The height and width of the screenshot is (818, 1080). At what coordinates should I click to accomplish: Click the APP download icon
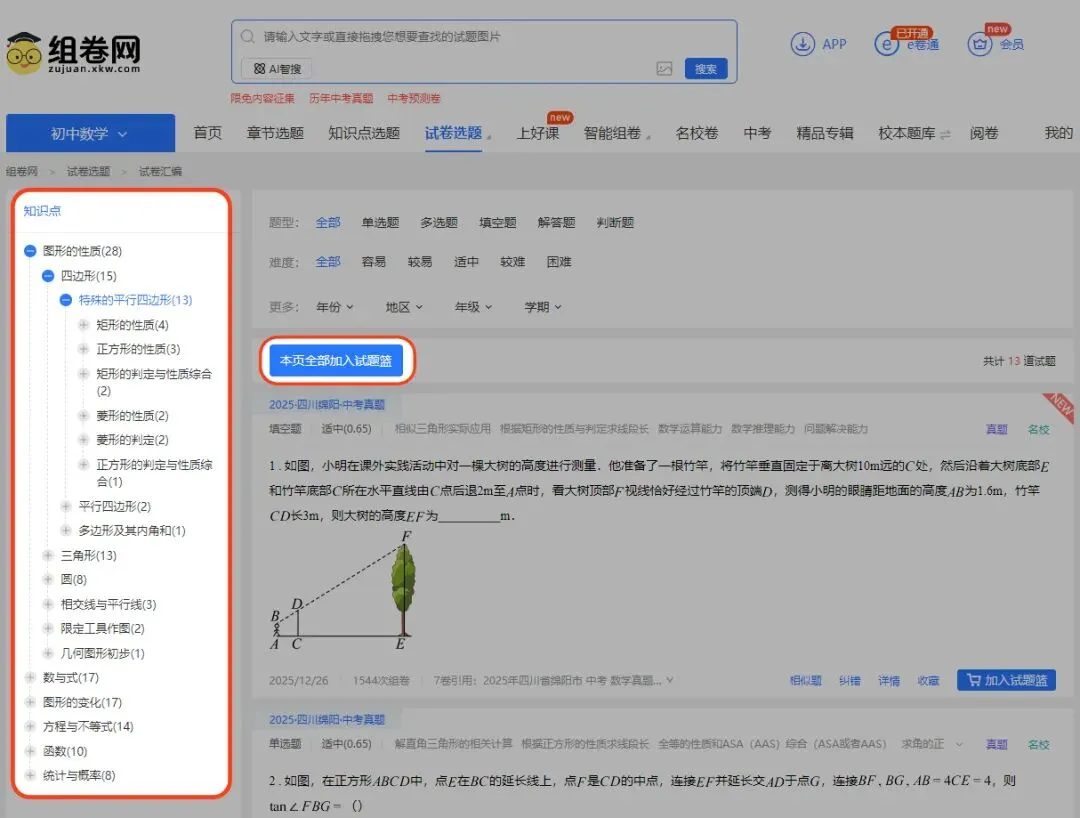pos(802,44)
